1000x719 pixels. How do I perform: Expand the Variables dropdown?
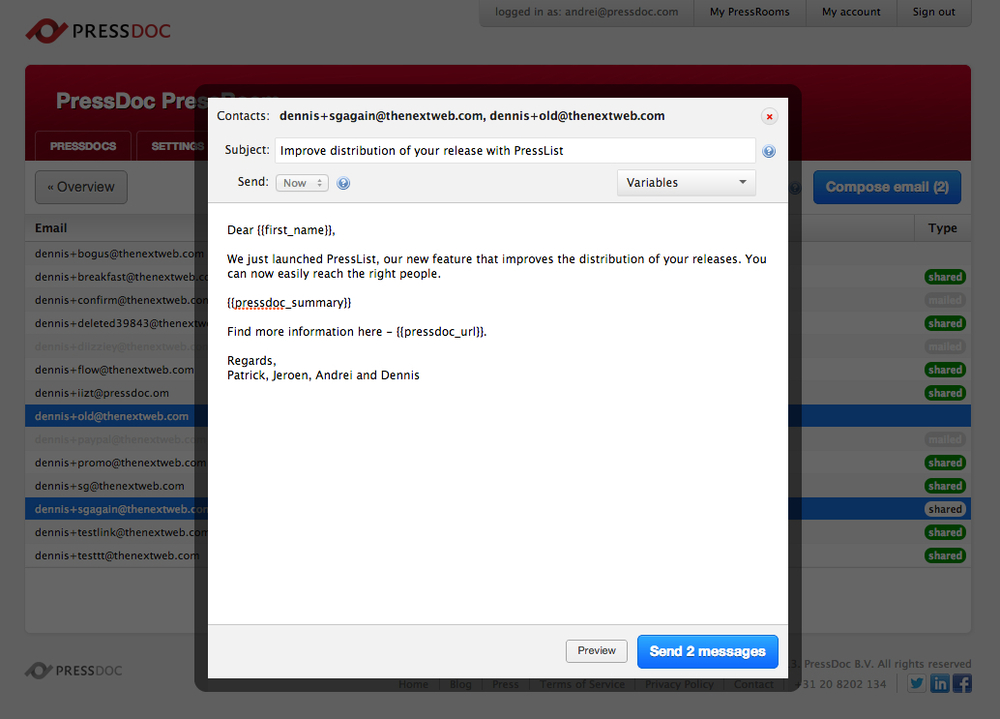click(x=686, y=183)
